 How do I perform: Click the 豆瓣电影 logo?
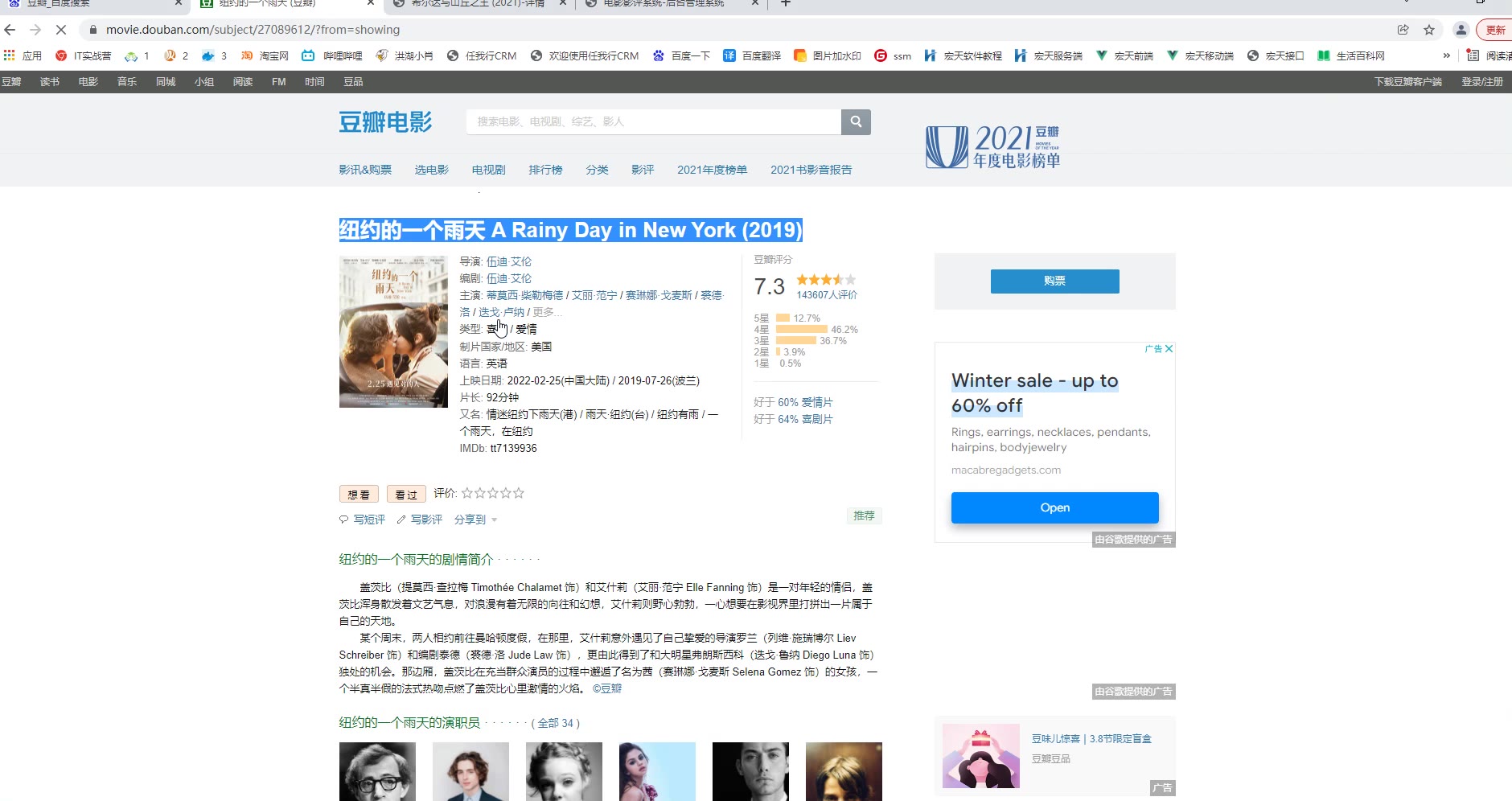click(x=385, y=122)
